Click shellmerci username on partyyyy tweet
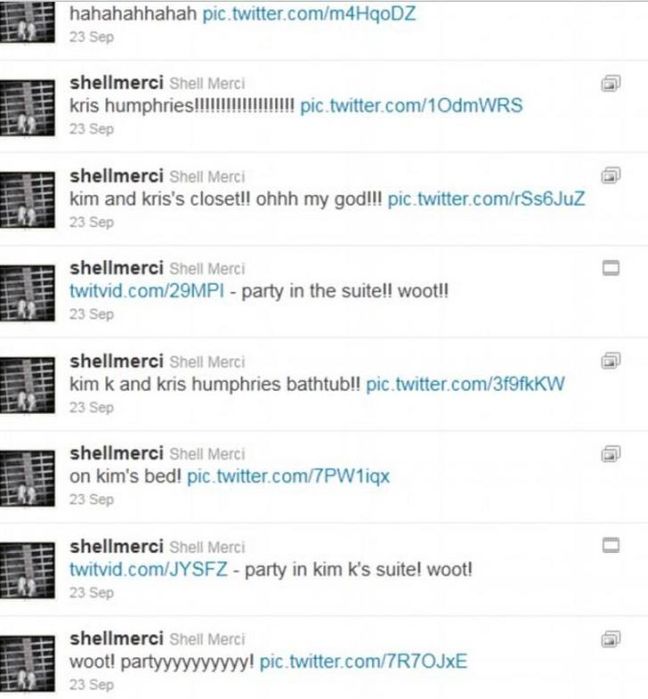 (x=116, y=638)
